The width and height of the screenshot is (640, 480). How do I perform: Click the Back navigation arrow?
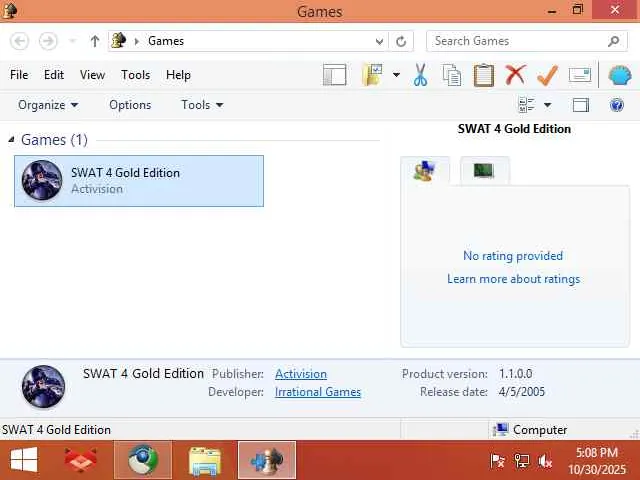pos(19,41)
